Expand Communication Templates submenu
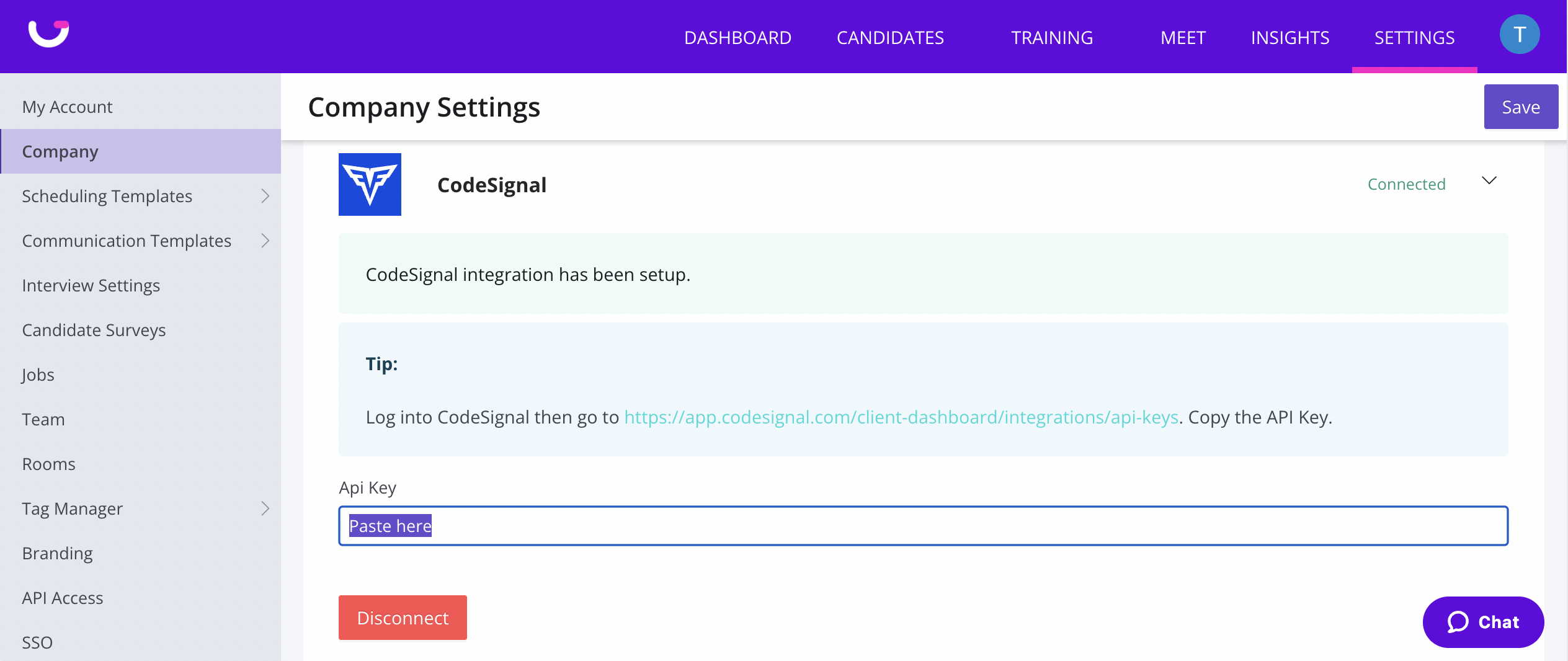1568x661 pixels. (x=265, y=241)
